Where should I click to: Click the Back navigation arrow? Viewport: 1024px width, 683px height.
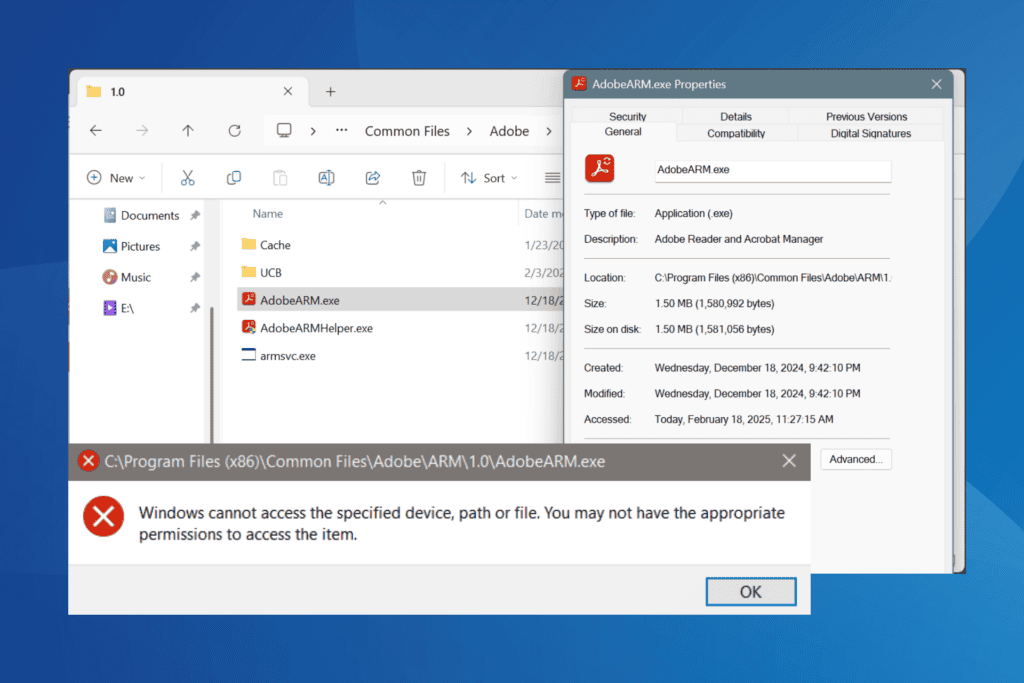click(x=95, y=130)
